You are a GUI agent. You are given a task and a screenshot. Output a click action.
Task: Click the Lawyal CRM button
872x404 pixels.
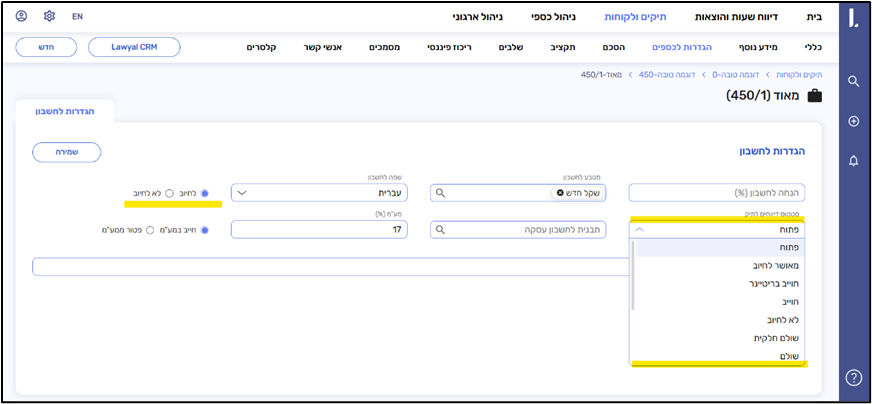point(134,47)
